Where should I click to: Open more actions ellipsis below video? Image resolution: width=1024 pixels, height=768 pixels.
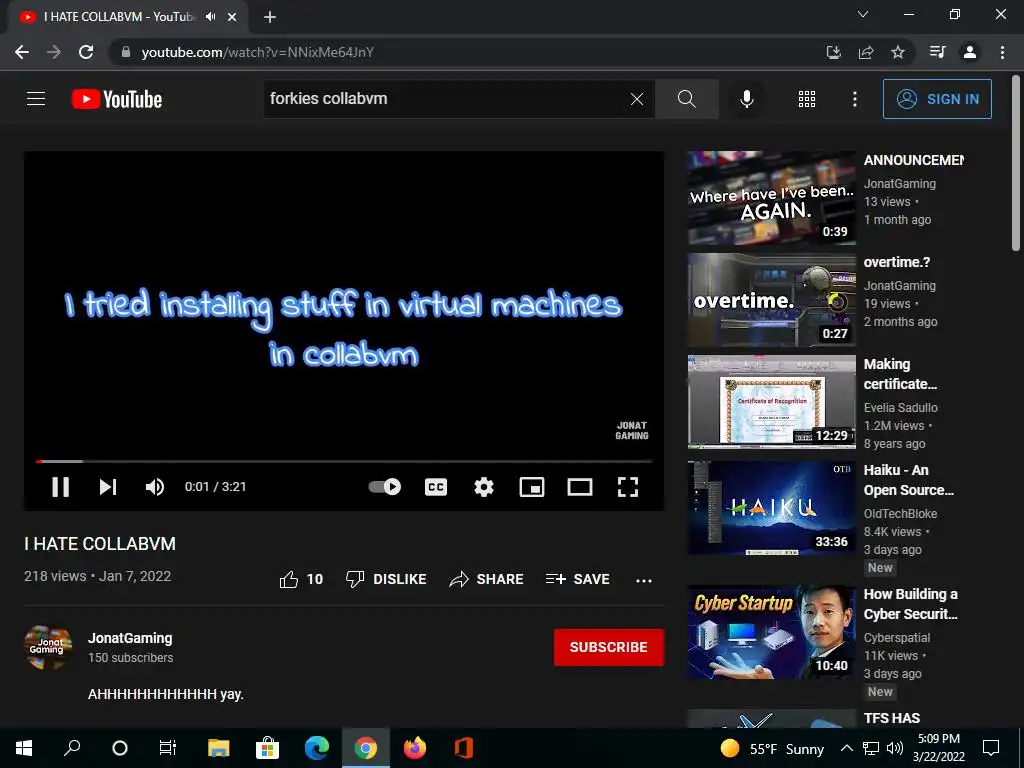tap(644, 580)
